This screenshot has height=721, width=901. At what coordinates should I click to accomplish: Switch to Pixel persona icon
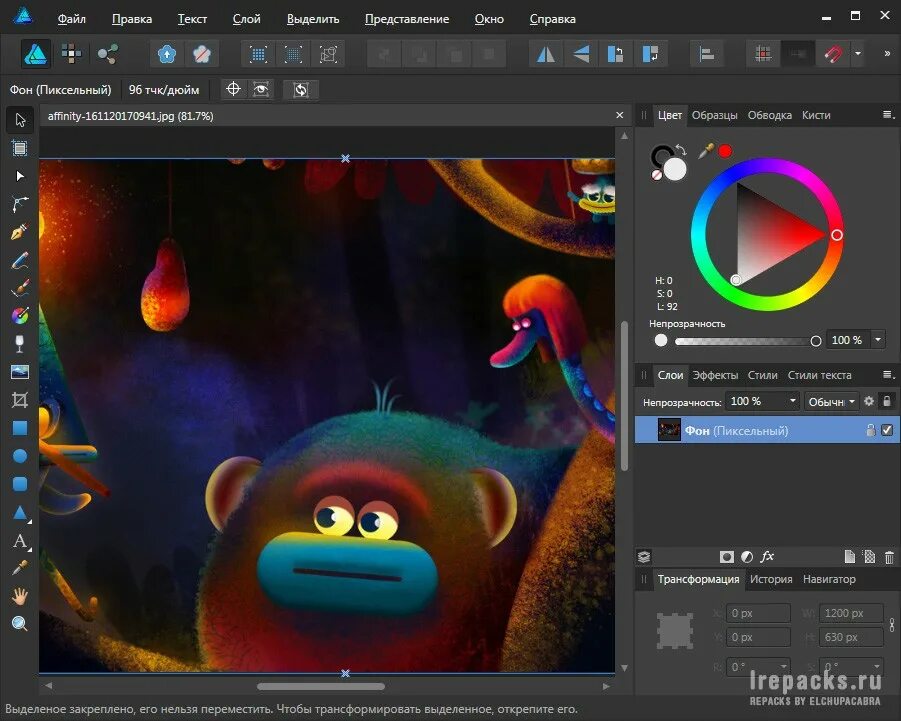coord(72,55)
